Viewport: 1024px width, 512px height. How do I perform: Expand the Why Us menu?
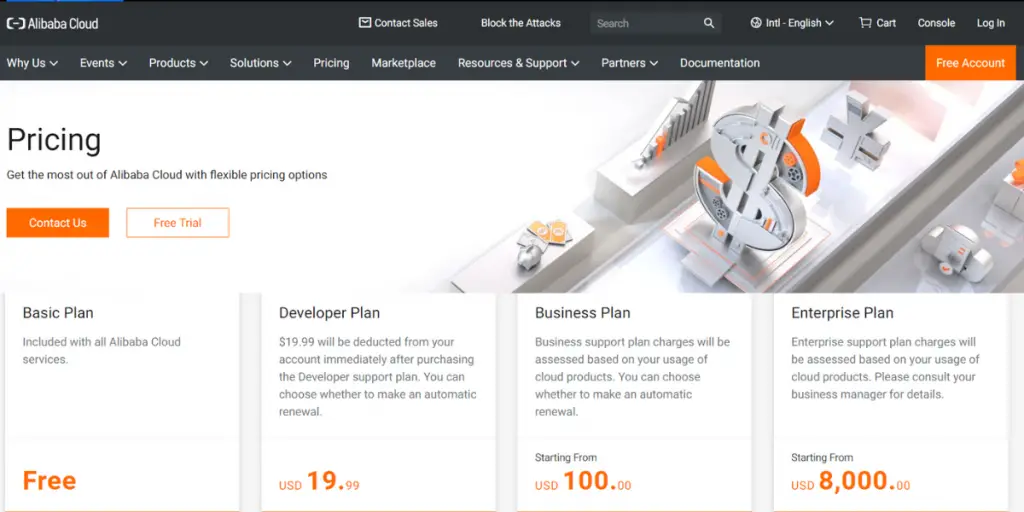tap(32, 63)
